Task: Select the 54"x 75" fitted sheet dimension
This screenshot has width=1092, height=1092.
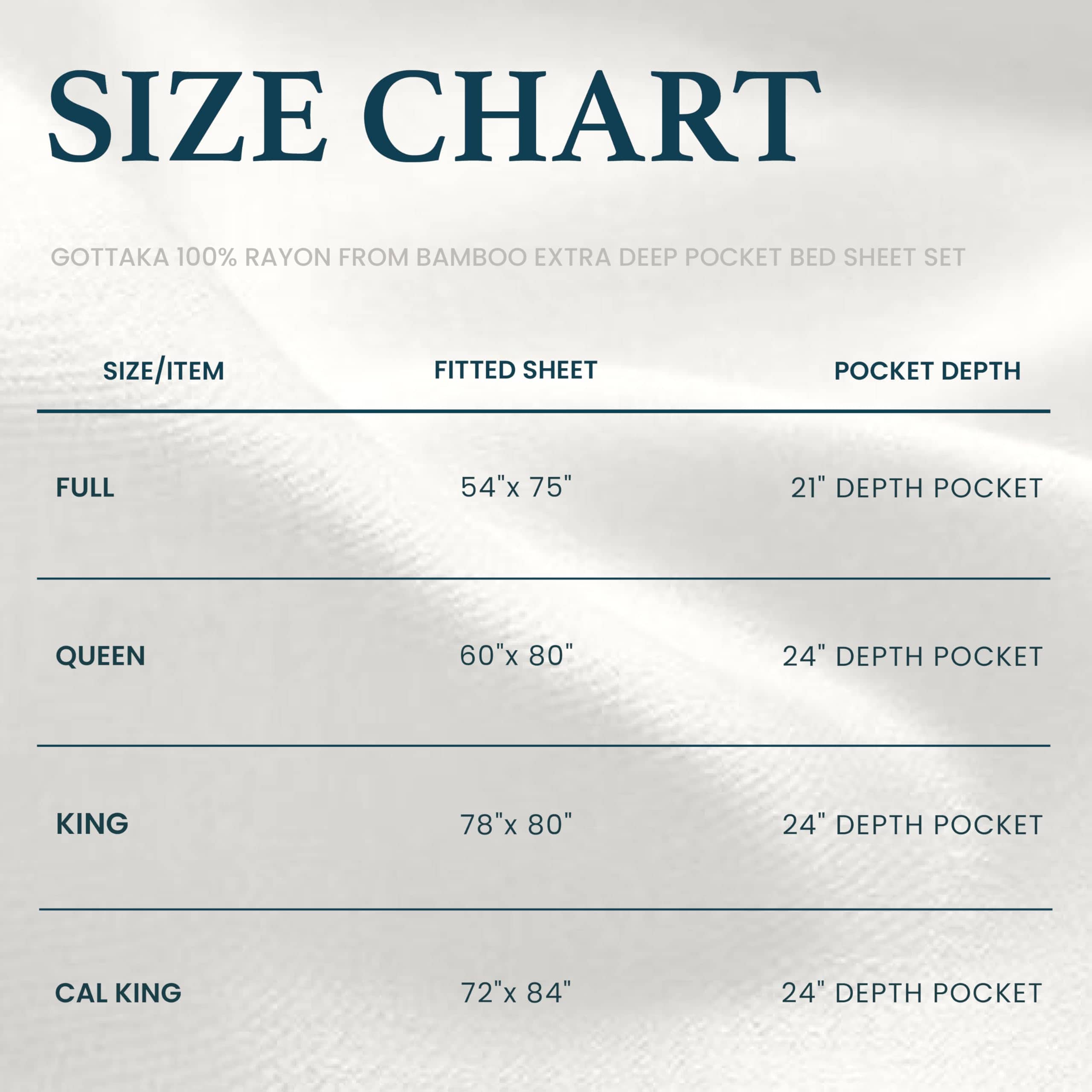Action: tap(516, 487)
